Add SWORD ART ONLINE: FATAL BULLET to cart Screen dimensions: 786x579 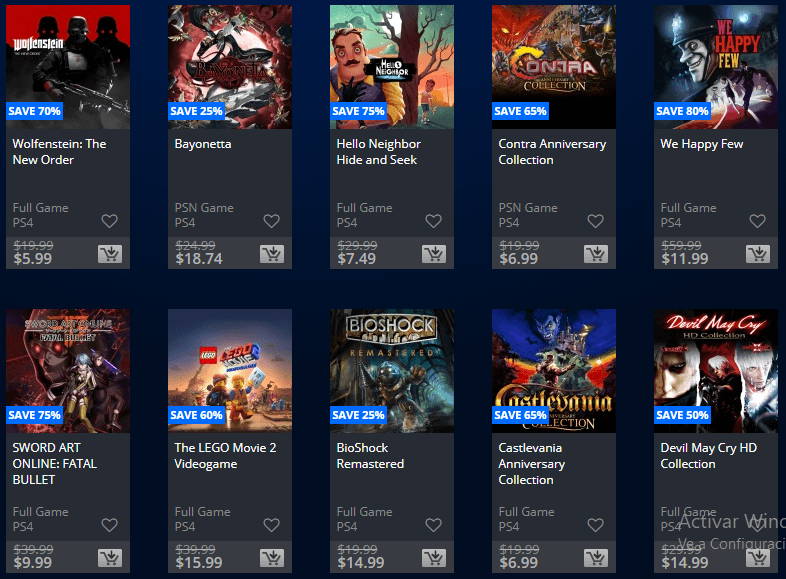pyautogui.click(x=110, y=558)
